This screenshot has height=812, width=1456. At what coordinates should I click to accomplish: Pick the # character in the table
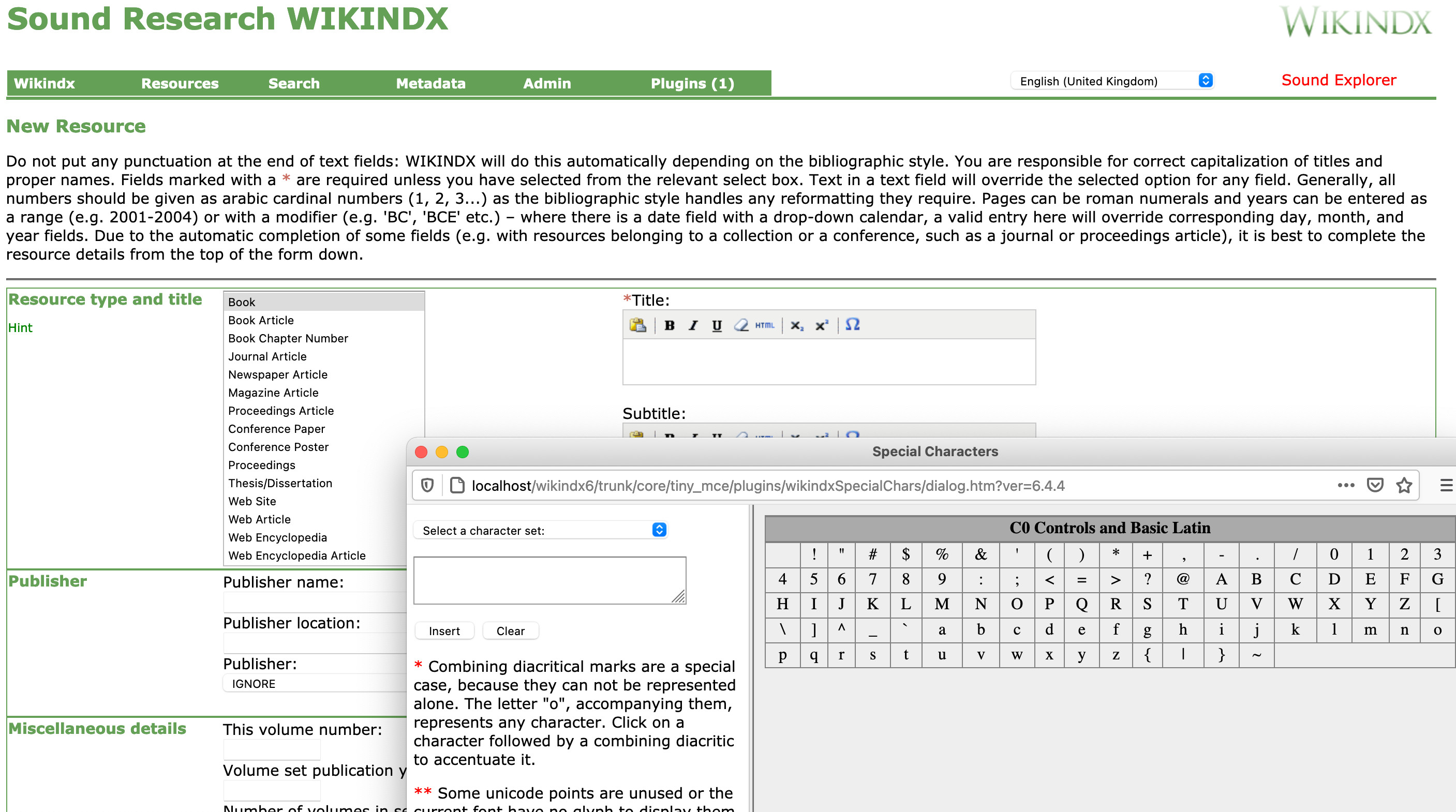pyautogui.click(x=873, y=554)
